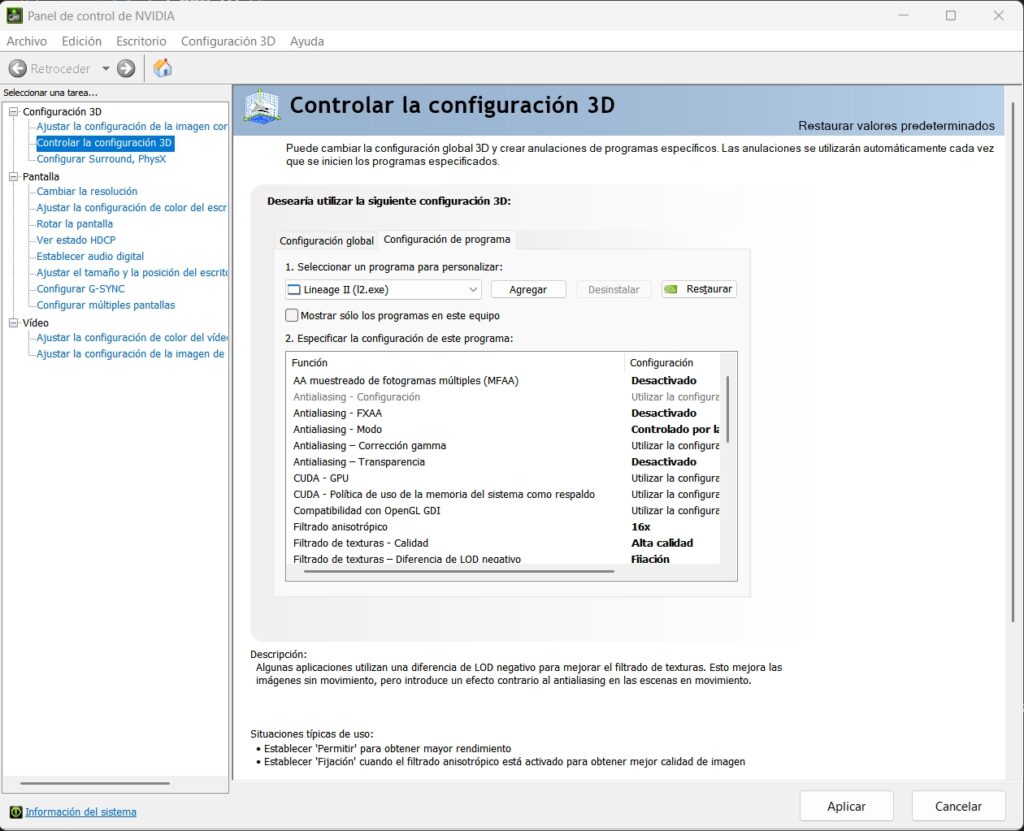This screenshot has height=831, width=1024.
Task: Click Restaurar valores predeterminados link
Action: (896, 125)
